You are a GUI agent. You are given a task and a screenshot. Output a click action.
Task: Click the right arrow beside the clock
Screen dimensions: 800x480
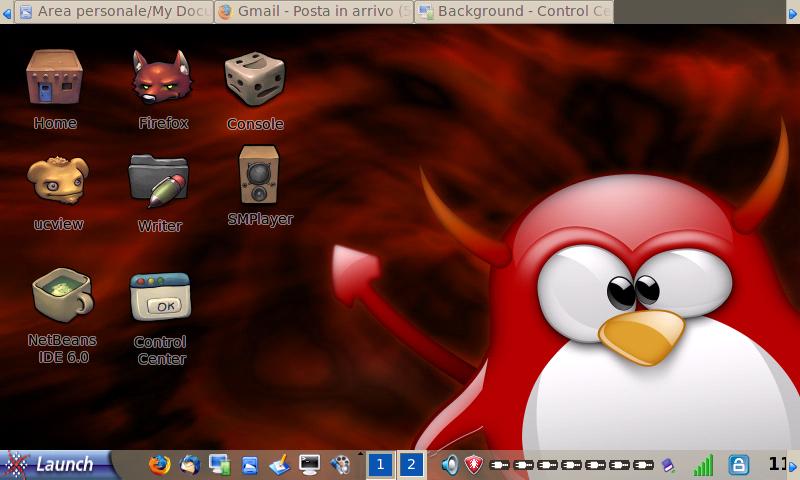[793, 466]
